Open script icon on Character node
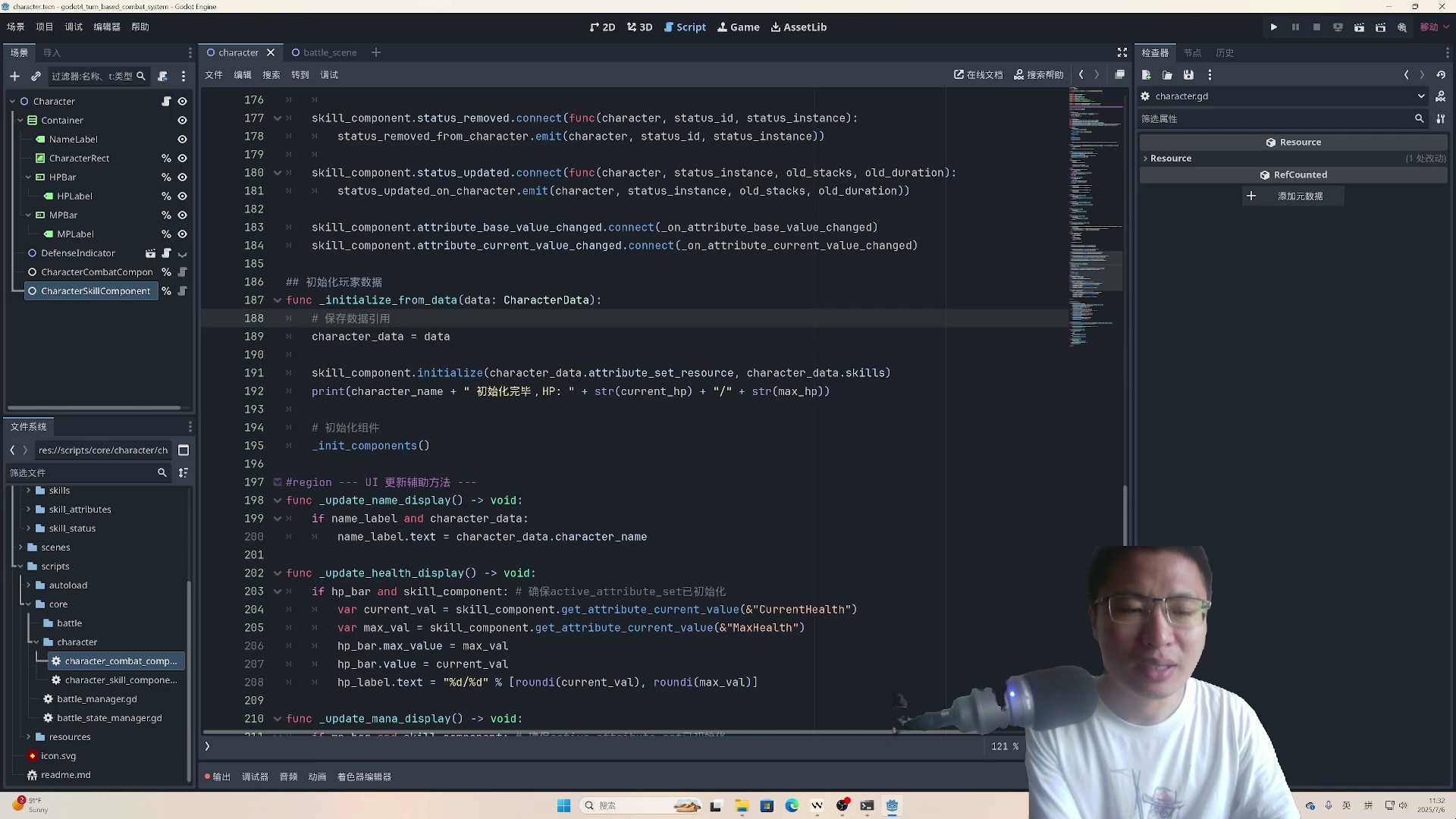Screen dimensions: 1456x819 click(166, 102)
